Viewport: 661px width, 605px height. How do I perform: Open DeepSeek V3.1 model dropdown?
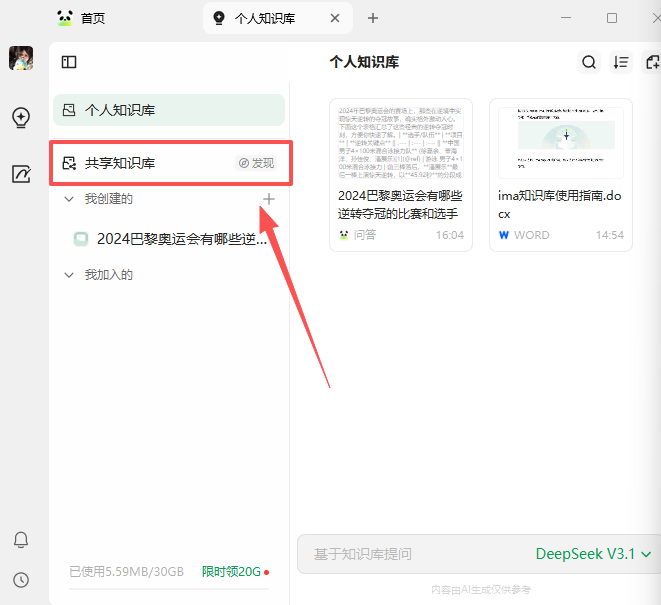[x=593, y=554]
